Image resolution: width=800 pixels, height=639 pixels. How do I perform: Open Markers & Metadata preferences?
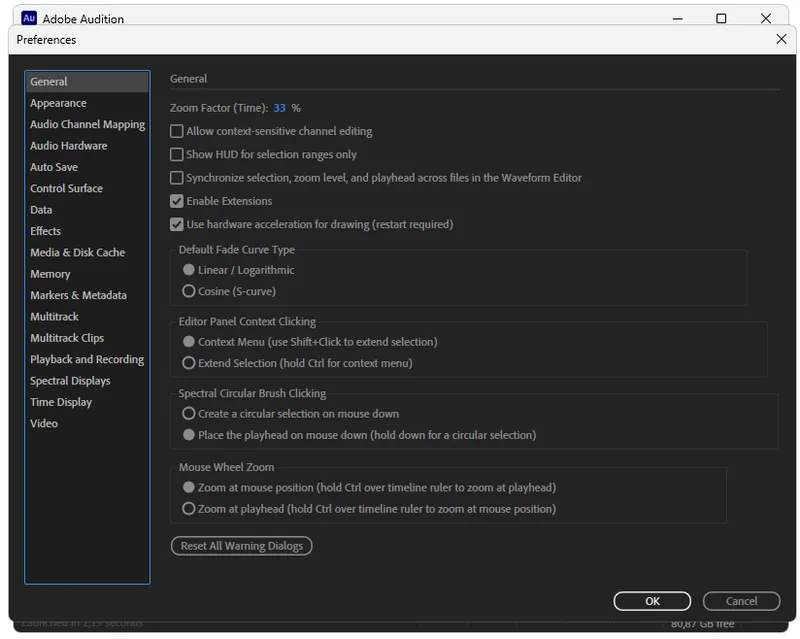[87, 296]
